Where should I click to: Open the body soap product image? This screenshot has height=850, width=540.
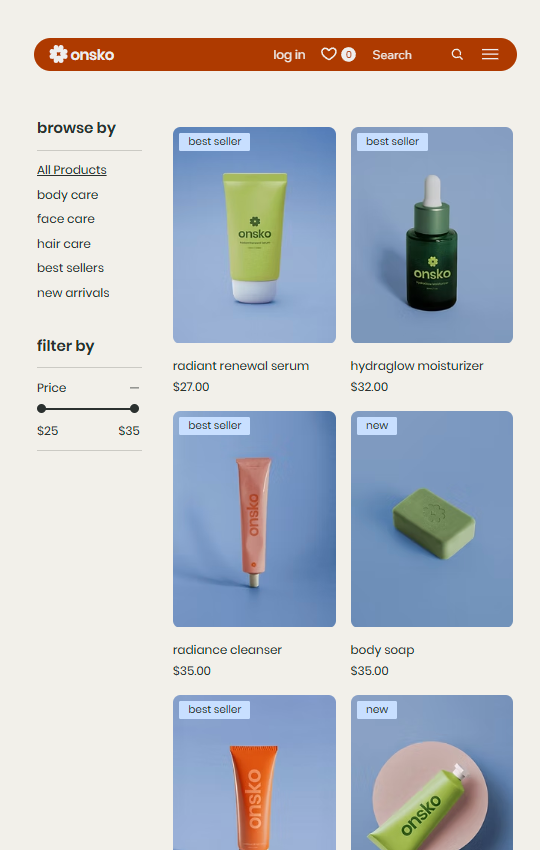[432, 519]
